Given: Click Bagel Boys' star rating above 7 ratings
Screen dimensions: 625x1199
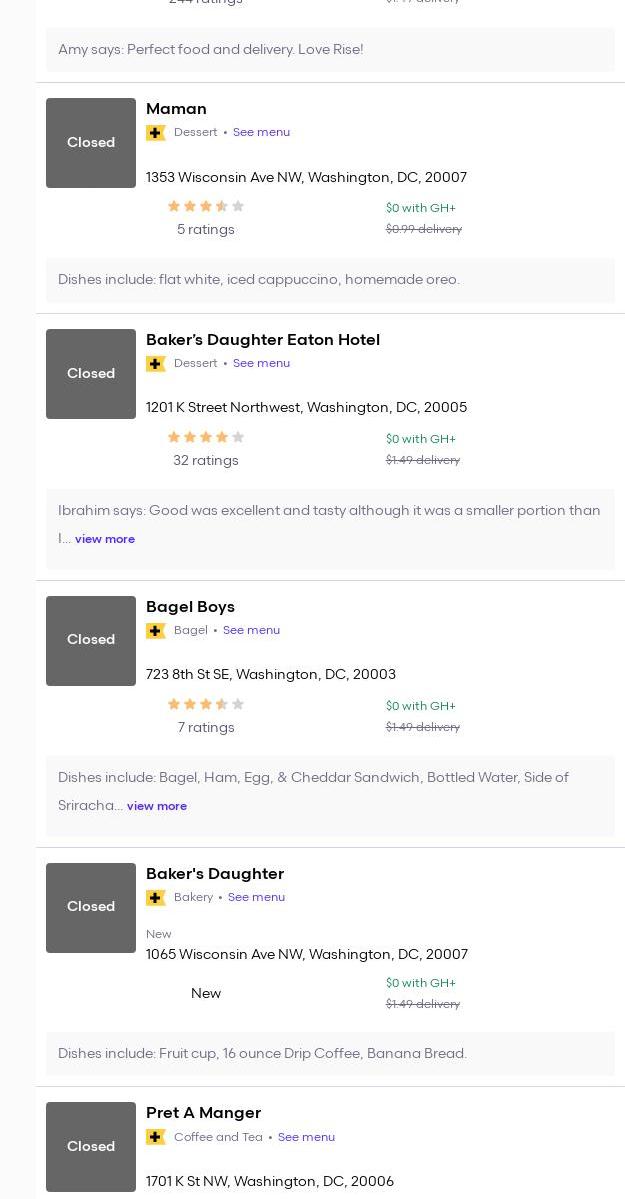Looking at the screenshot, I should (x=205, y=704).
